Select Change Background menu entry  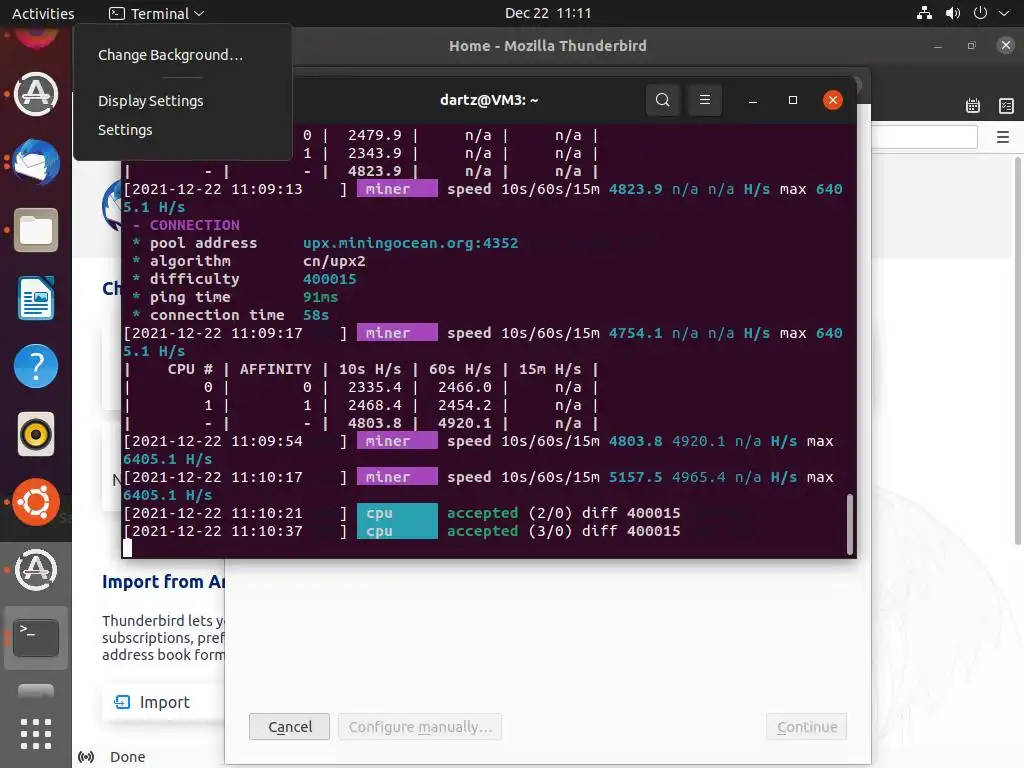(x=170, y=55)
